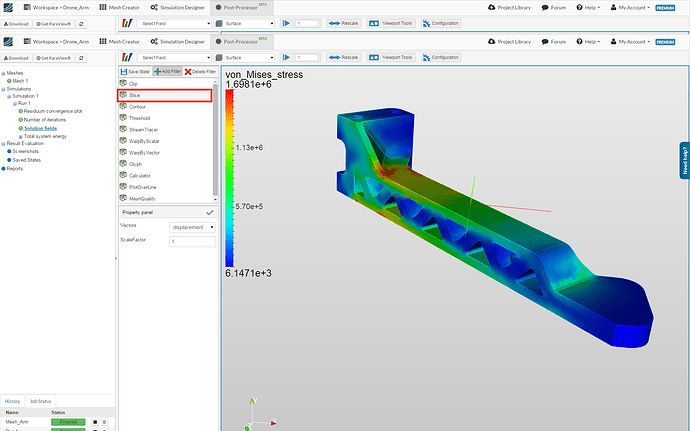Select the Clip filter icon
Viewport: 690px width, 431px height.
pos(123,84)
